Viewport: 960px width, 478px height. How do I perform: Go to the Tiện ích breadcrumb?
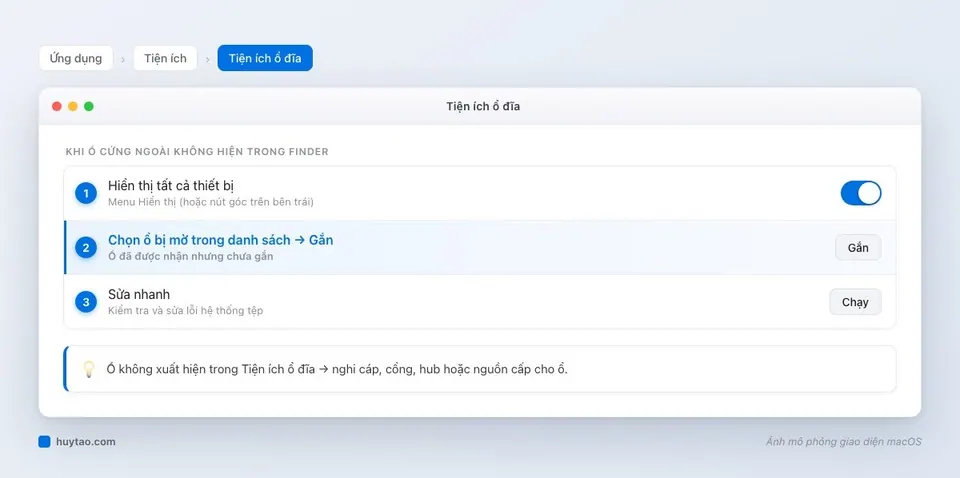(x=165, y=58)
